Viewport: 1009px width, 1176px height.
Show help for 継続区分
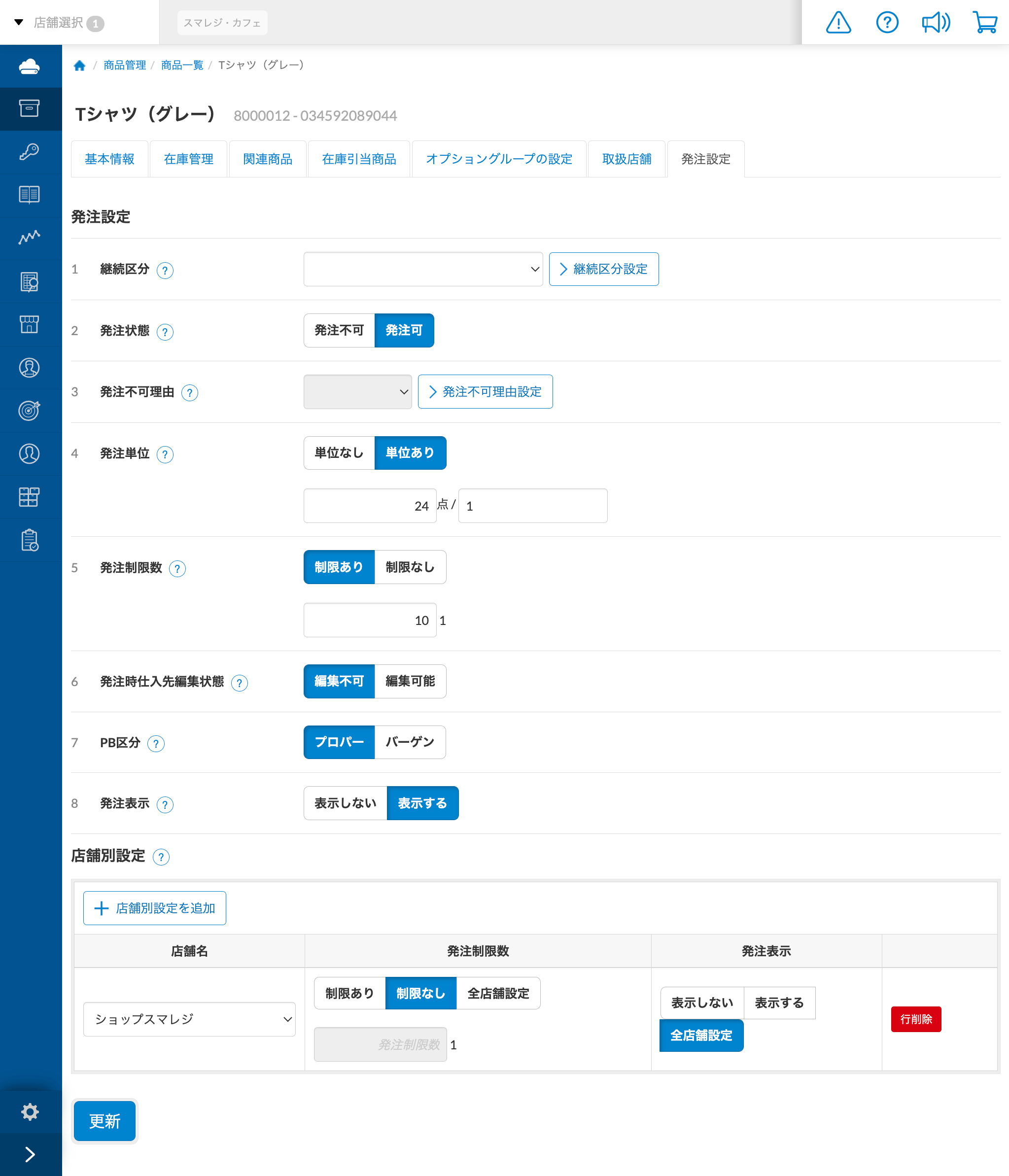click(x=165, y=270)
